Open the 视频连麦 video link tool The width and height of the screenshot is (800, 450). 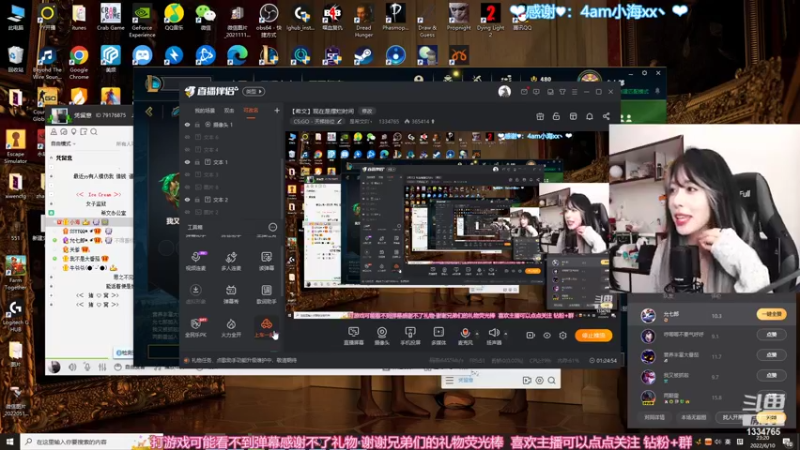tap(195, 260)
